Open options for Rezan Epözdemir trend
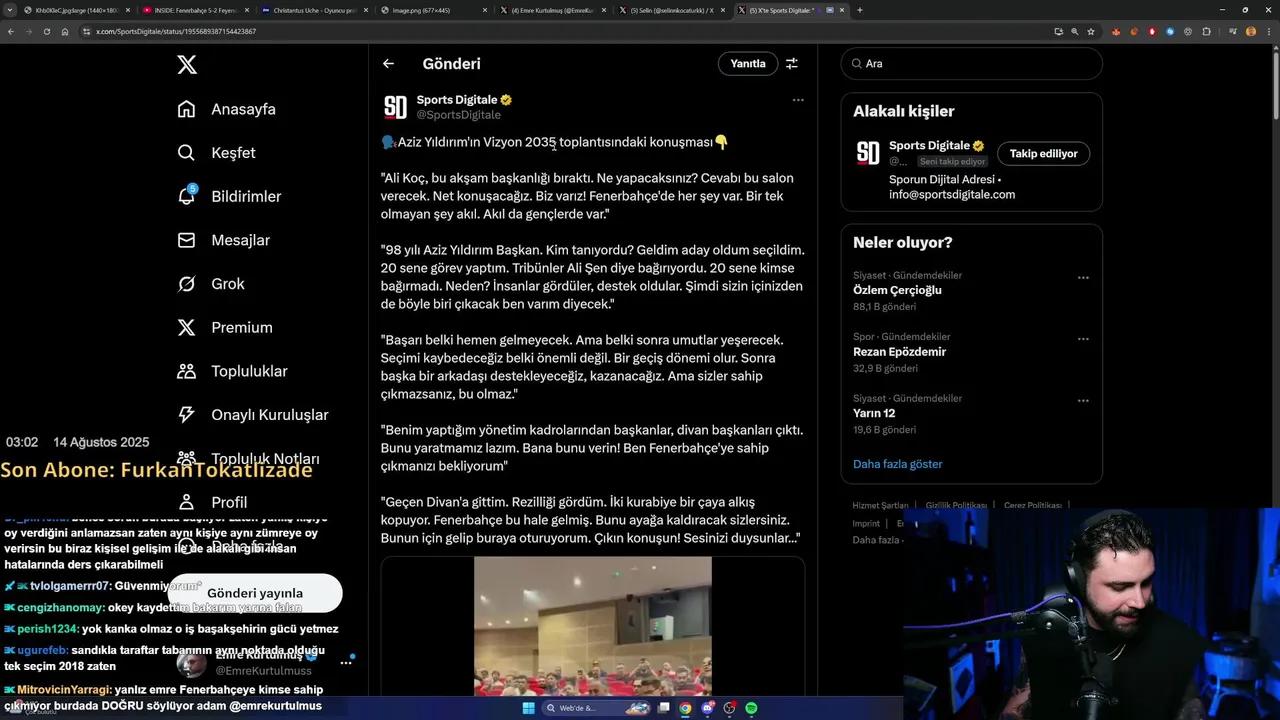 [1083, 339]
